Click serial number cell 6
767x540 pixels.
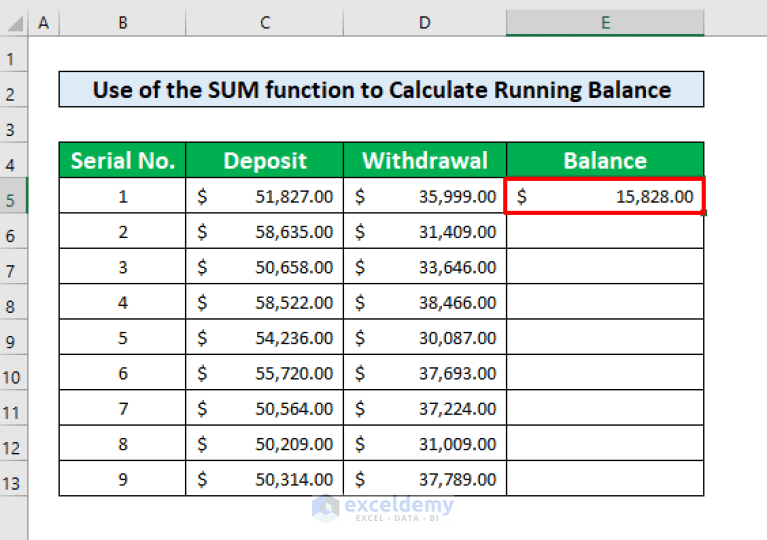[122, 373]
